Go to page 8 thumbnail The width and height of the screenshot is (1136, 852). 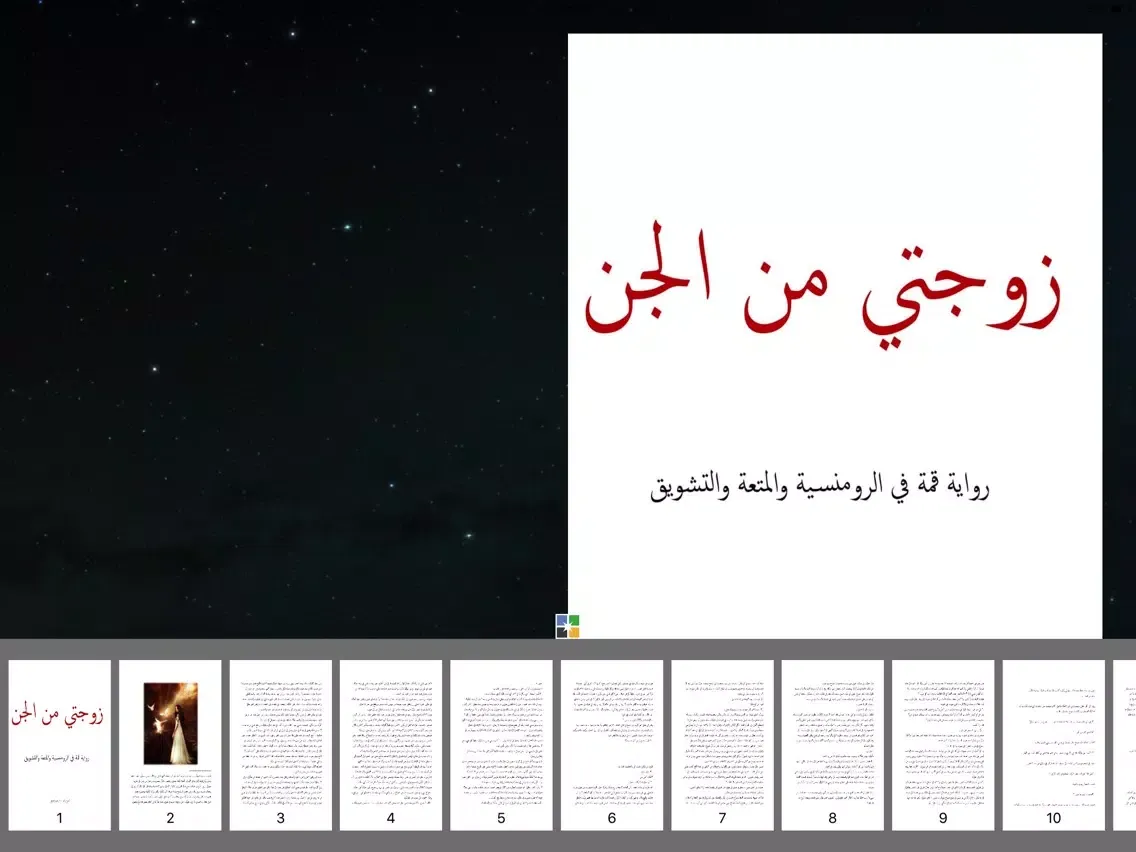click(x=832, y=745)
